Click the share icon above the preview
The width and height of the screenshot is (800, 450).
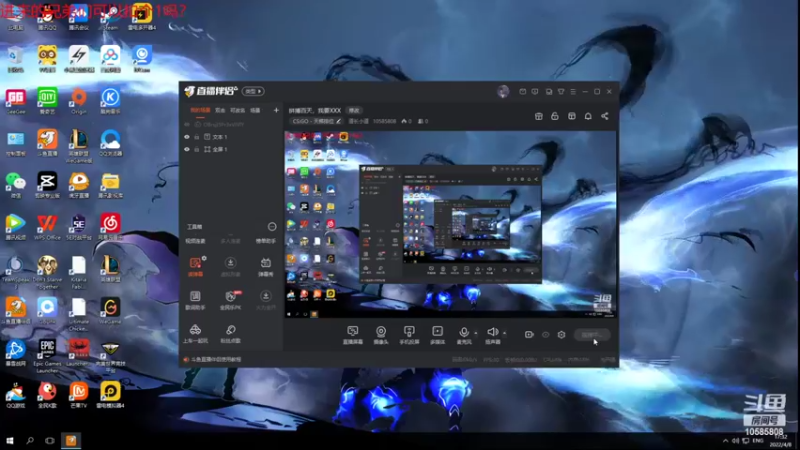[605, 116]
